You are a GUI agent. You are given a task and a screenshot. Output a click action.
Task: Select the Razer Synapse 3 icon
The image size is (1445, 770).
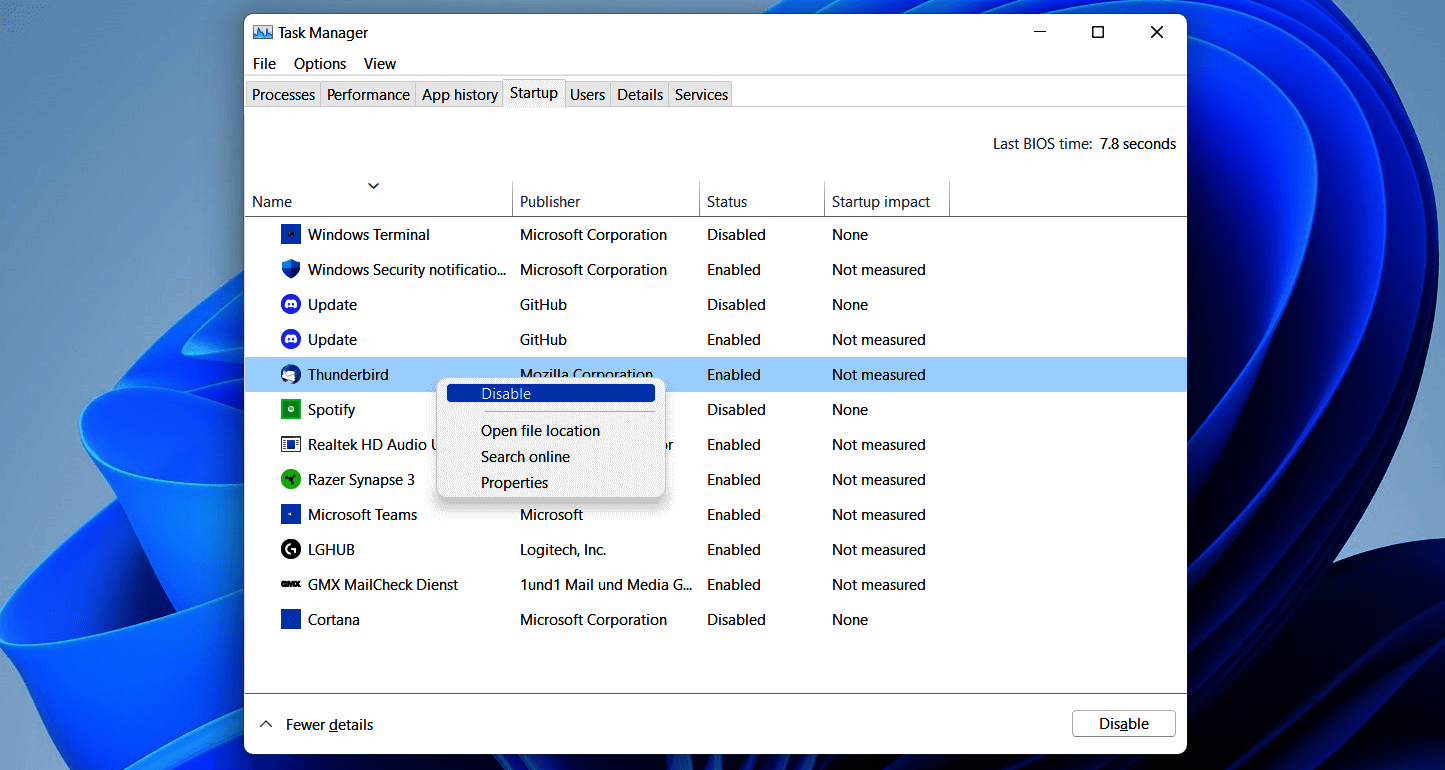coord(289,479)
